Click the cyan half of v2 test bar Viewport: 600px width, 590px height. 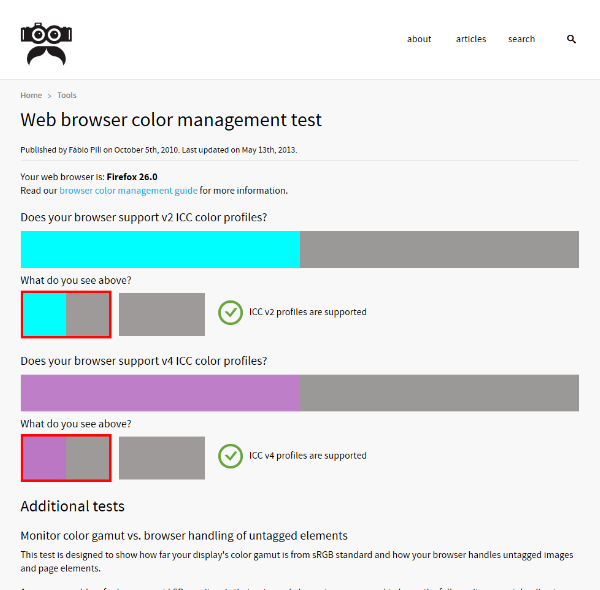pyautogui.click(x=160, y=249)
